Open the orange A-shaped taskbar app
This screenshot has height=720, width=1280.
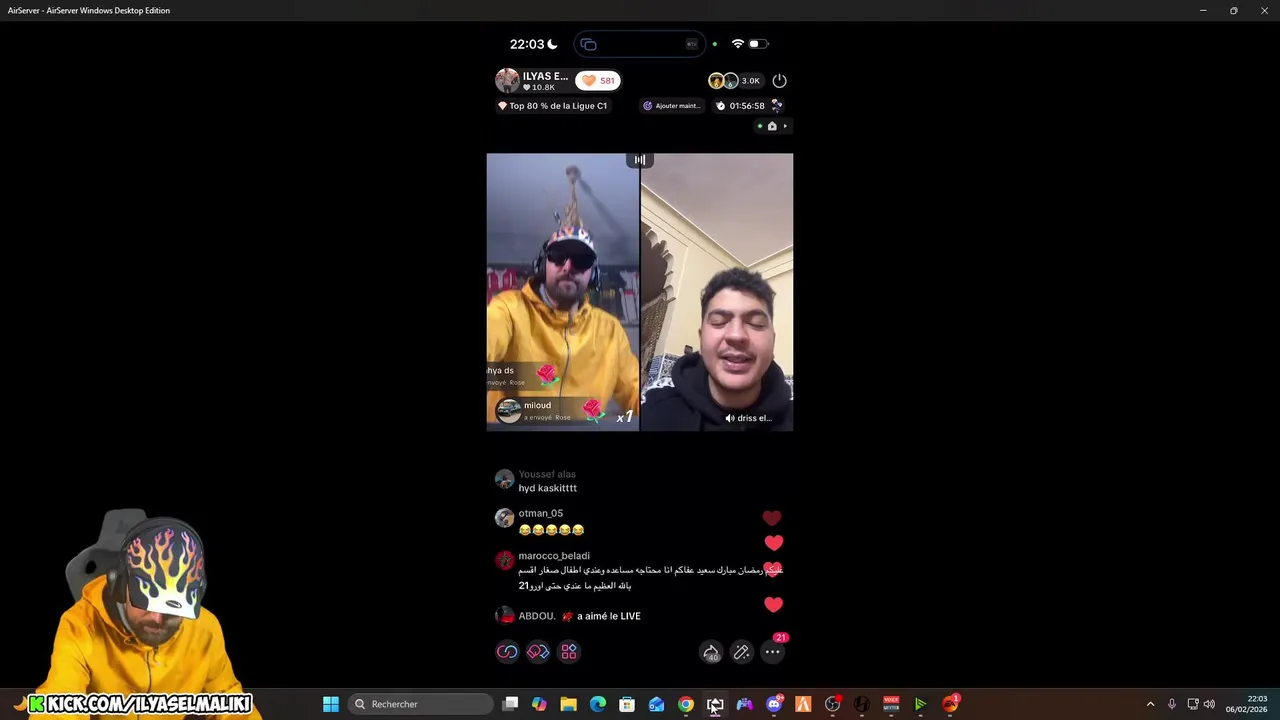tap(803, 704)
